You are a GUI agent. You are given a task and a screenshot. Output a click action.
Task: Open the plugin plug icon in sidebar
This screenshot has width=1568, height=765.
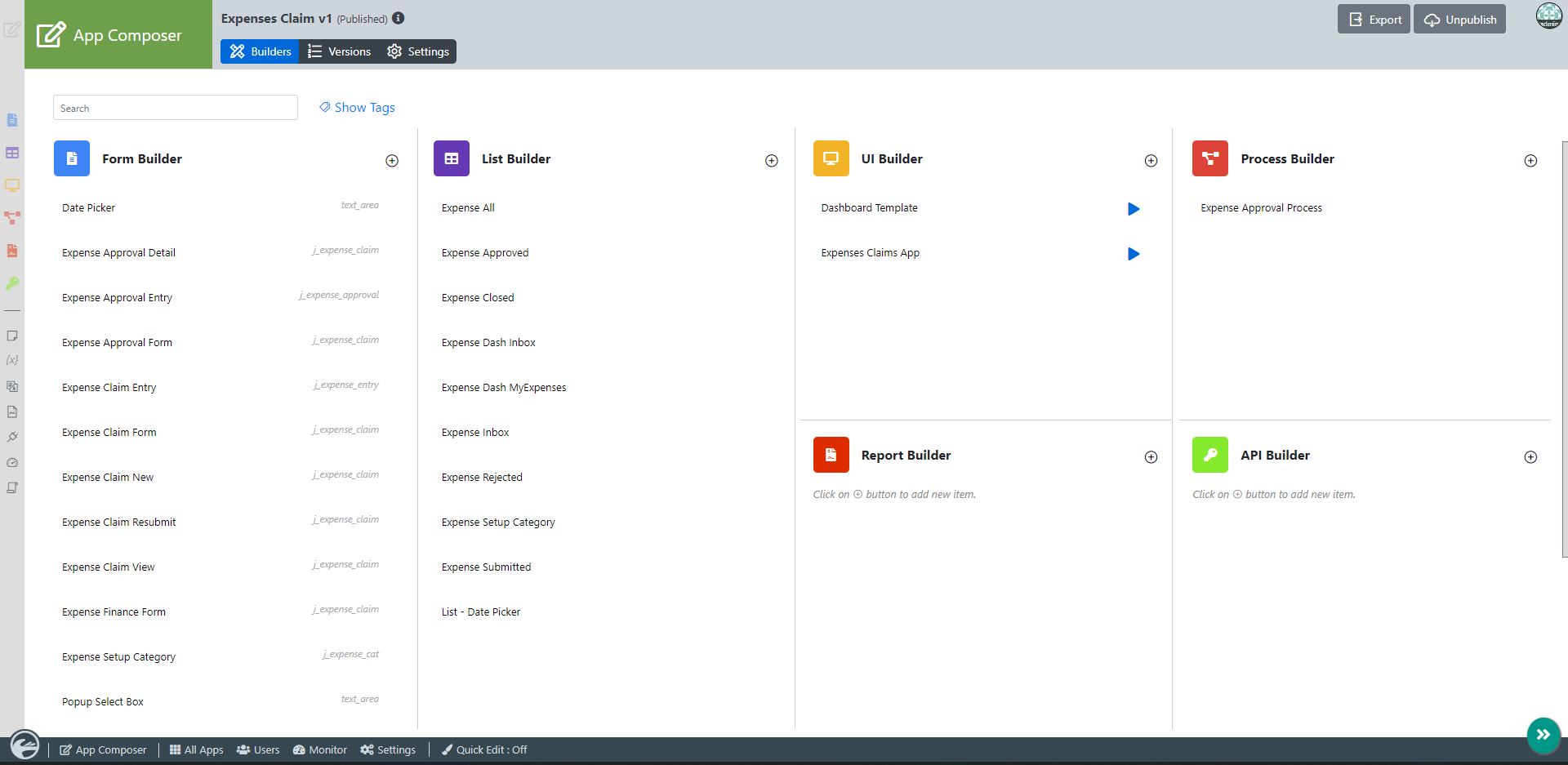[12, 437]
